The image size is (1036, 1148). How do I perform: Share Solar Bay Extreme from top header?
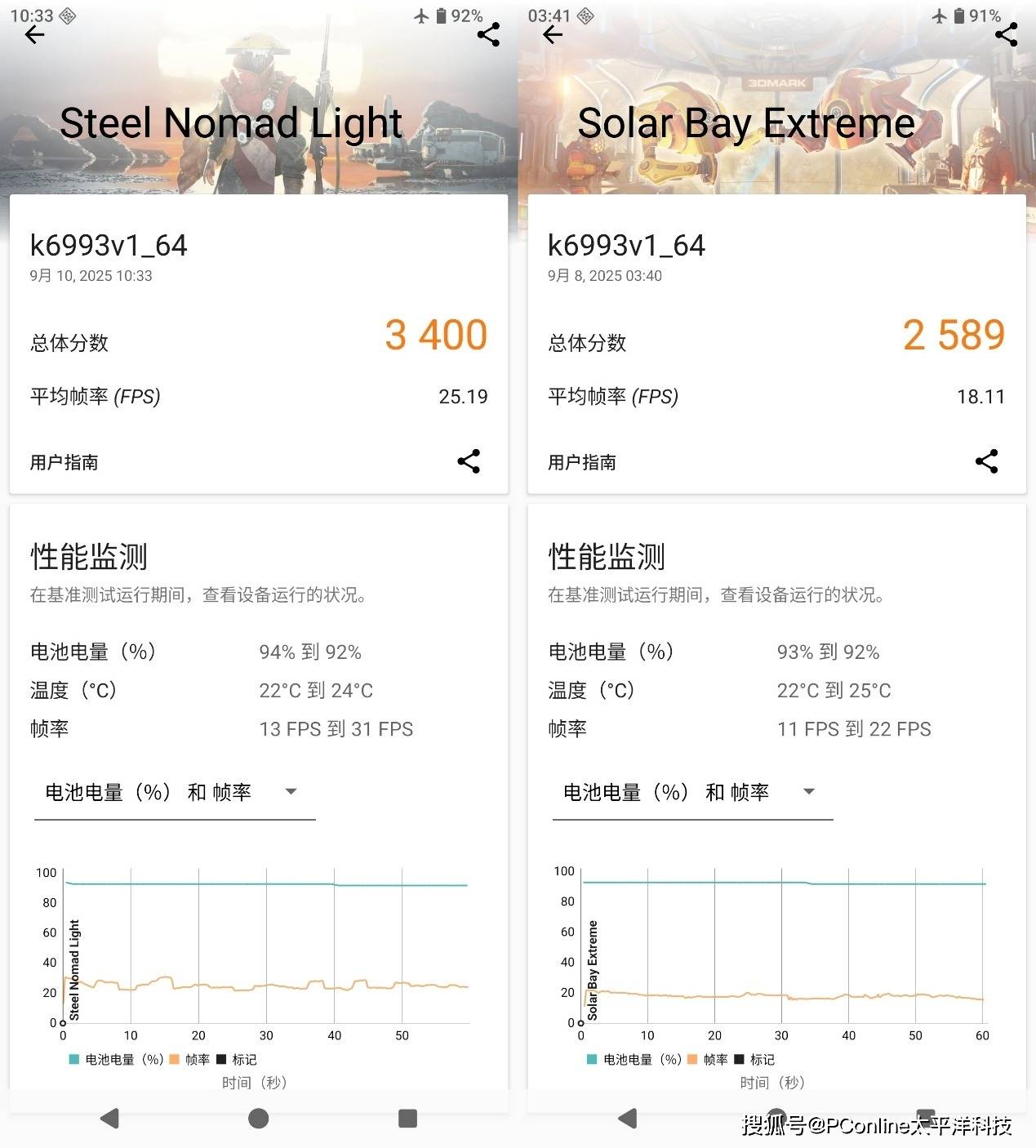pos(1006,34)
